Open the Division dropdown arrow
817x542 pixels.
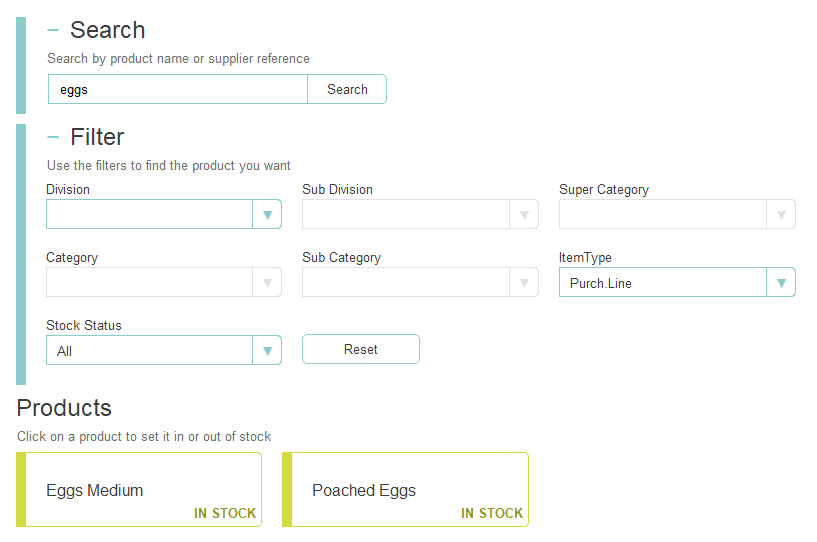[267, 215]
